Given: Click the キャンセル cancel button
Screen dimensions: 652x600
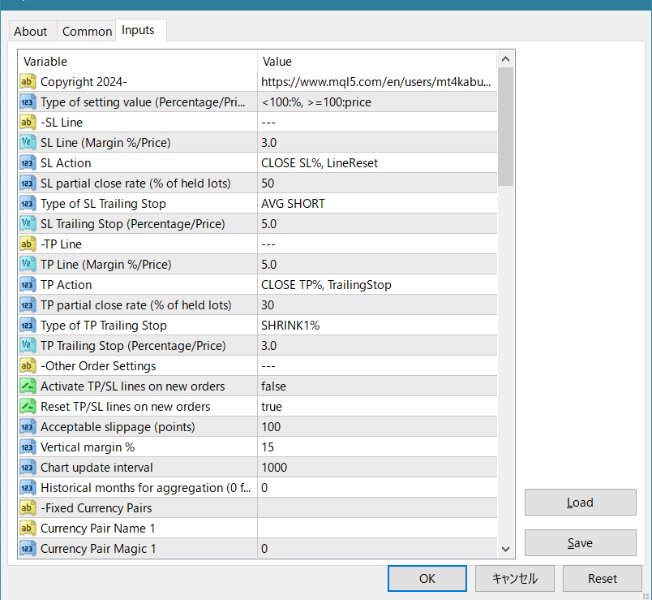Looking at the screenshot, I should click(515, 578).
